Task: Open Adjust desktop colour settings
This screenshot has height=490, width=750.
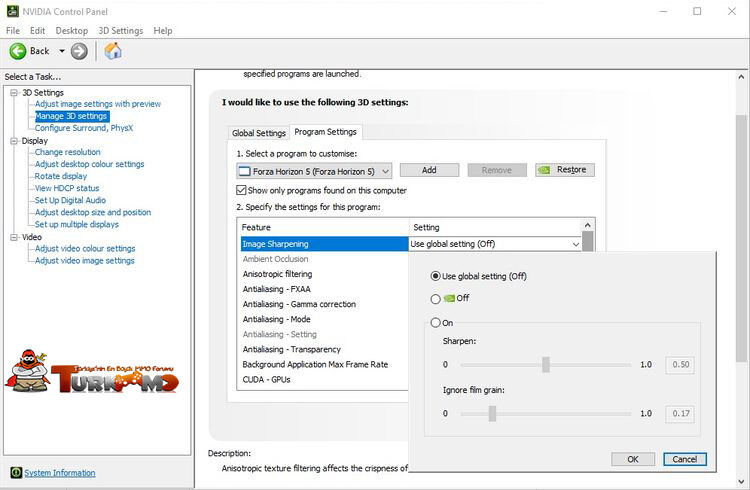Action: [x=89, y=164]
